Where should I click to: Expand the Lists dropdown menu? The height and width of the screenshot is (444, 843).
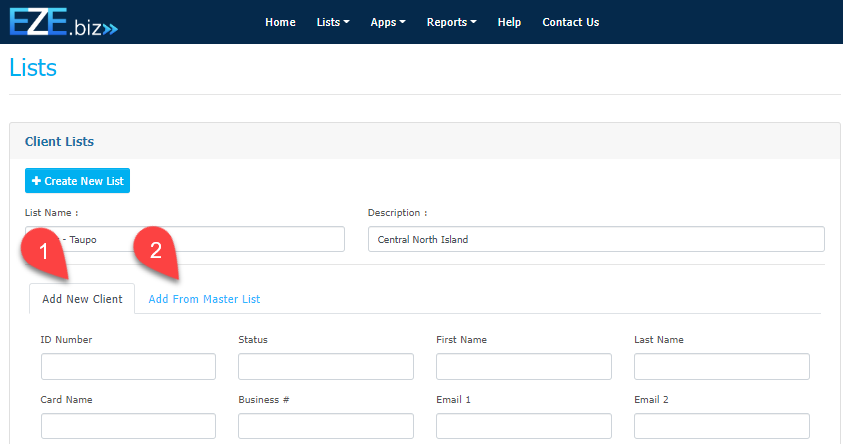[332, 22]
